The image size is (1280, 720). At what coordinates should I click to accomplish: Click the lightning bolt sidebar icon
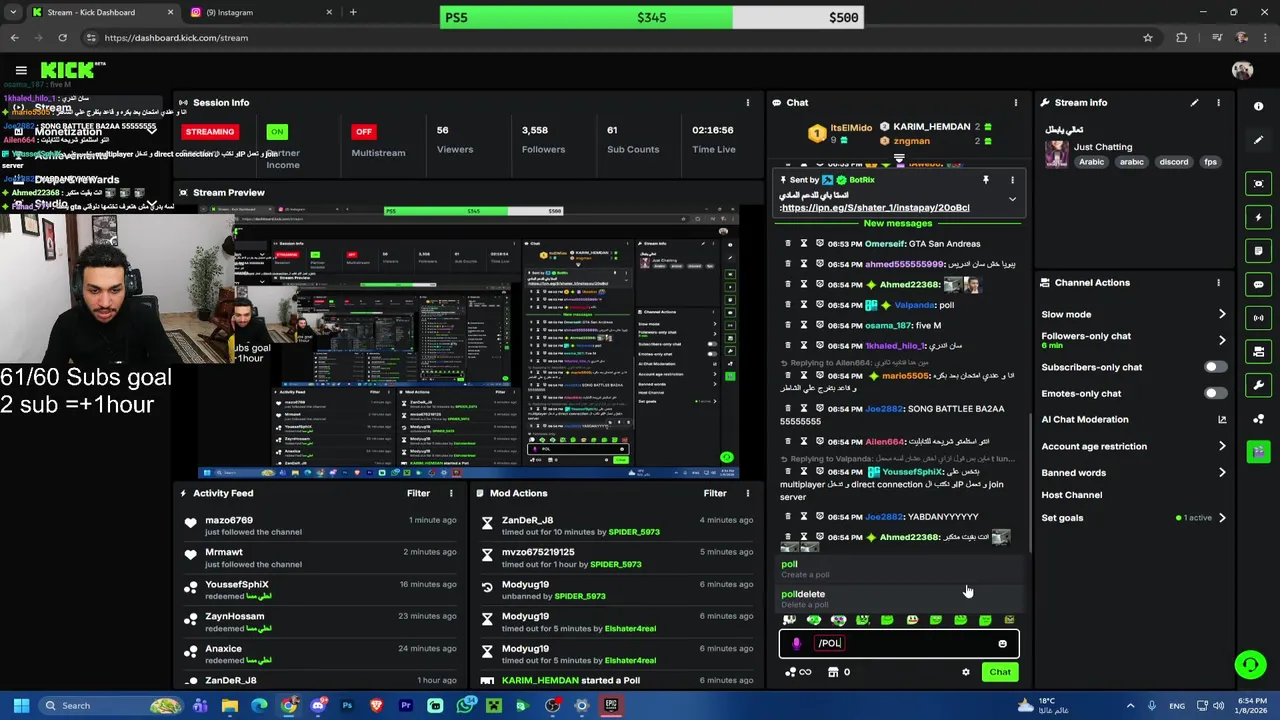[x=1258, y=217]
